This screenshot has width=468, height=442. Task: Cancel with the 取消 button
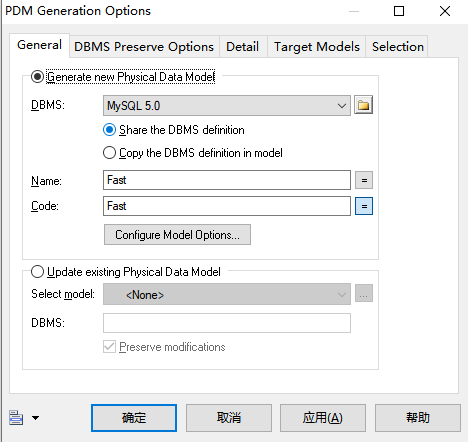pyautogui.click(x=229, y=418)
